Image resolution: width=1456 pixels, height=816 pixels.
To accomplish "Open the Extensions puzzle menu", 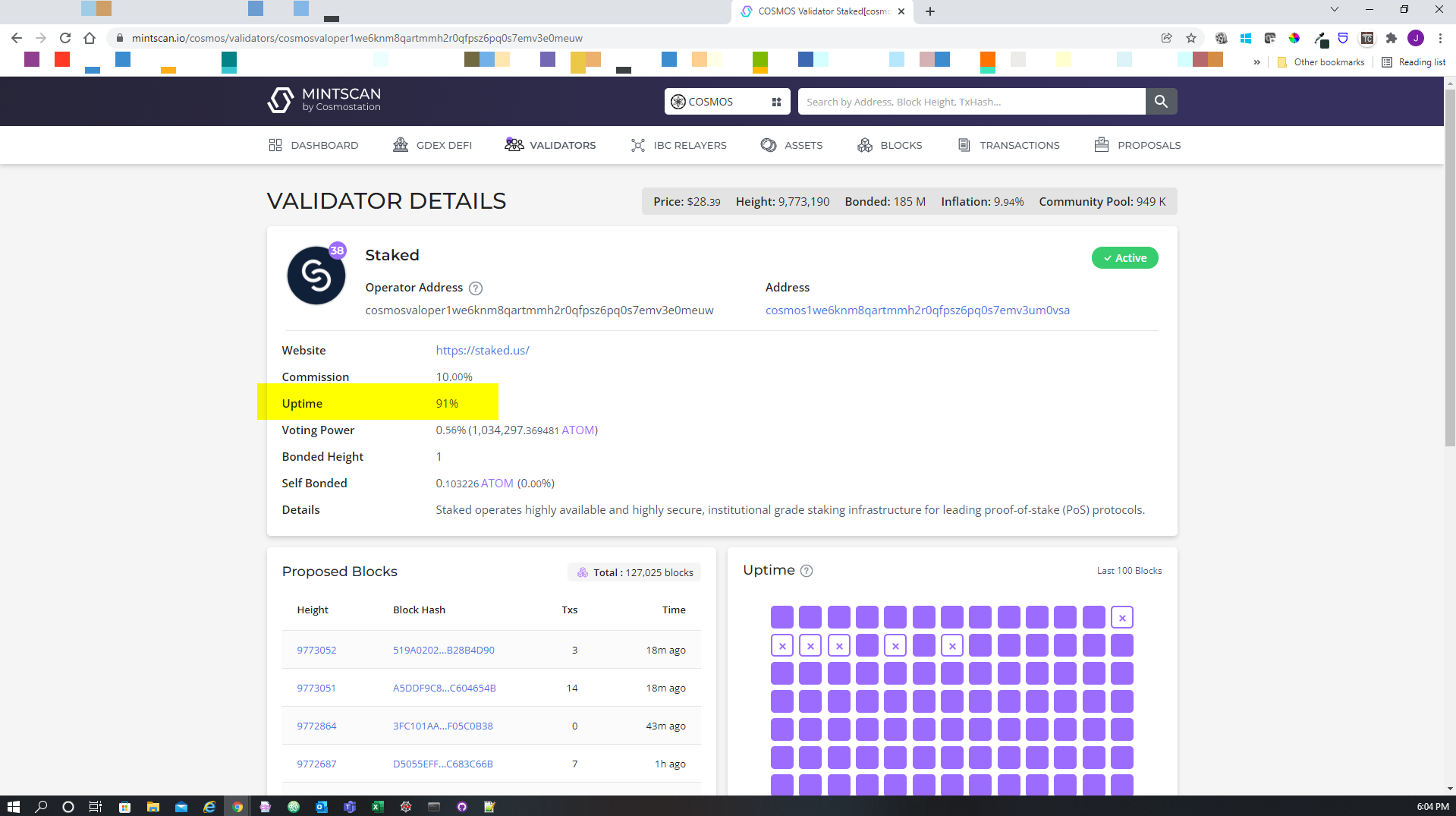I will [1391, 38].
